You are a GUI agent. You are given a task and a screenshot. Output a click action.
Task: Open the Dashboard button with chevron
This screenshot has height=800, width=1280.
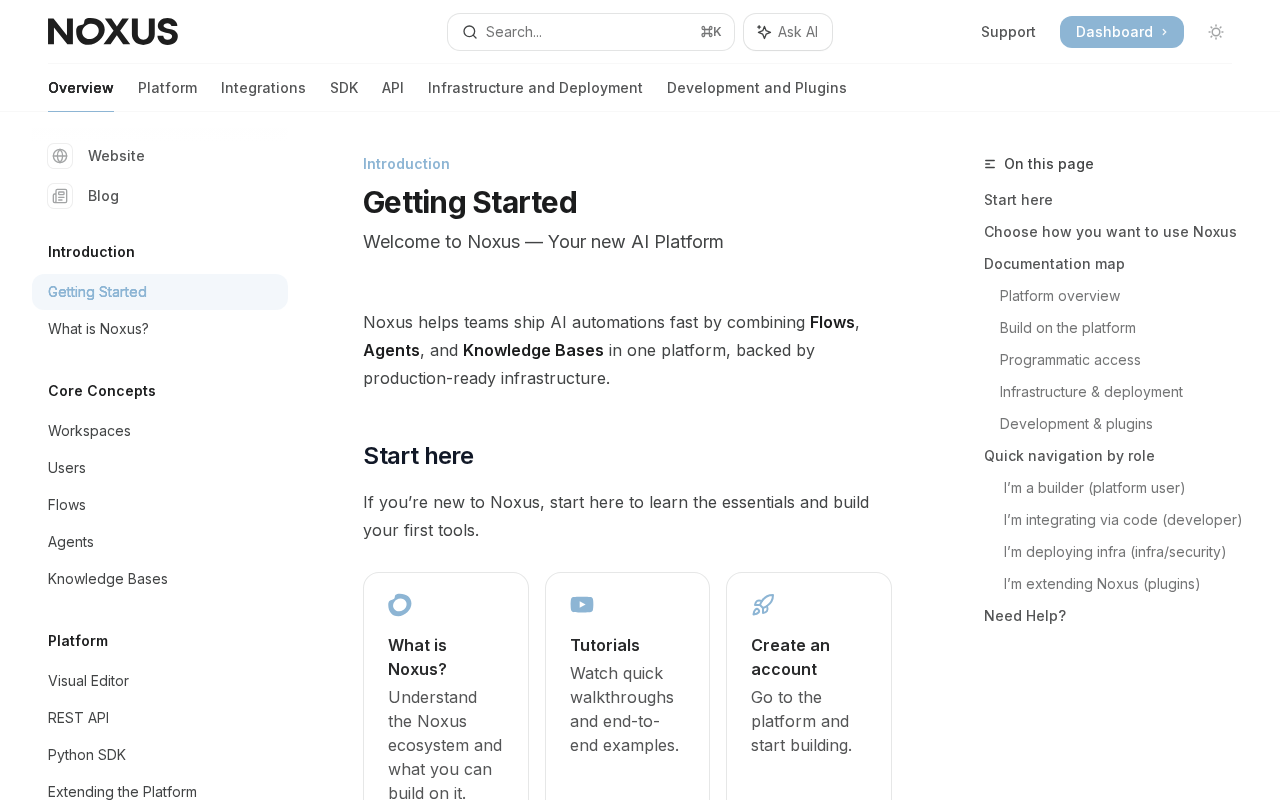(1122, 32)
